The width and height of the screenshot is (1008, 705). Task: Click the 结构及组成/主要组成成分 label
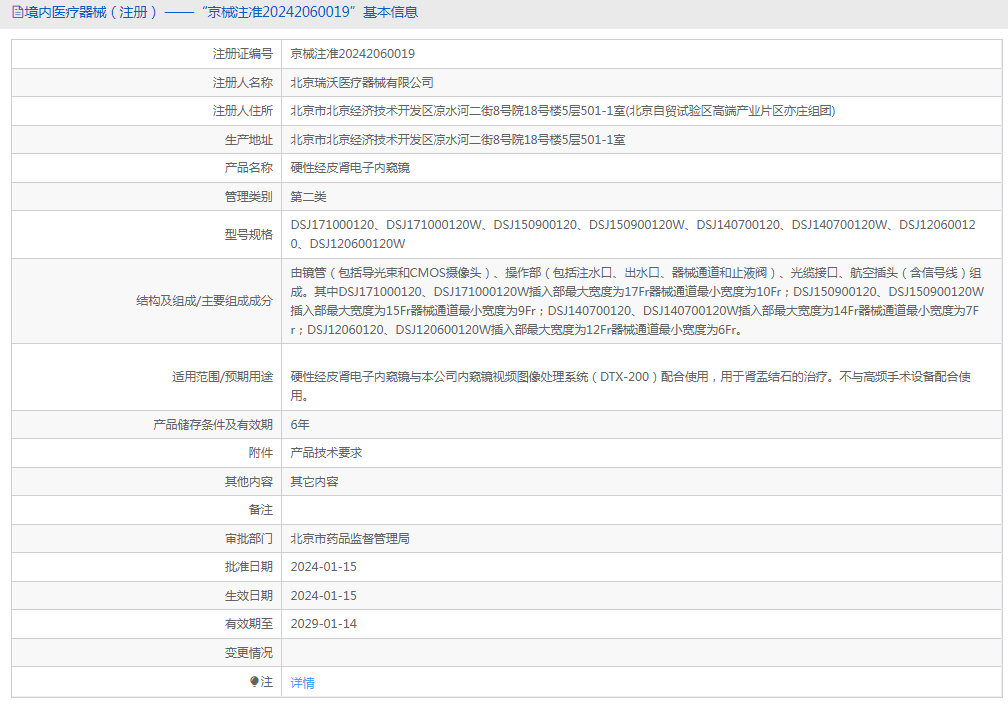click(204, 301)
